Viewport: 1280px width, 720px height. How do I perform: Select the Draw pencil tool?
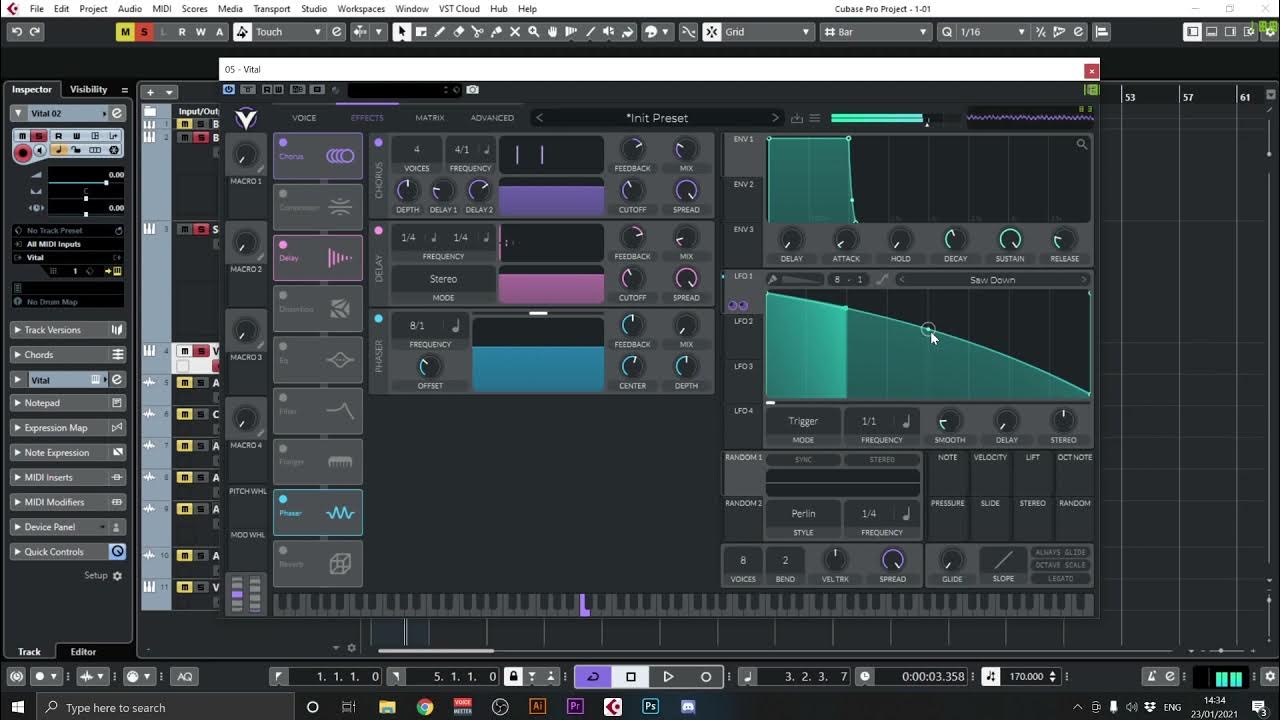click(x=439, y=32)
